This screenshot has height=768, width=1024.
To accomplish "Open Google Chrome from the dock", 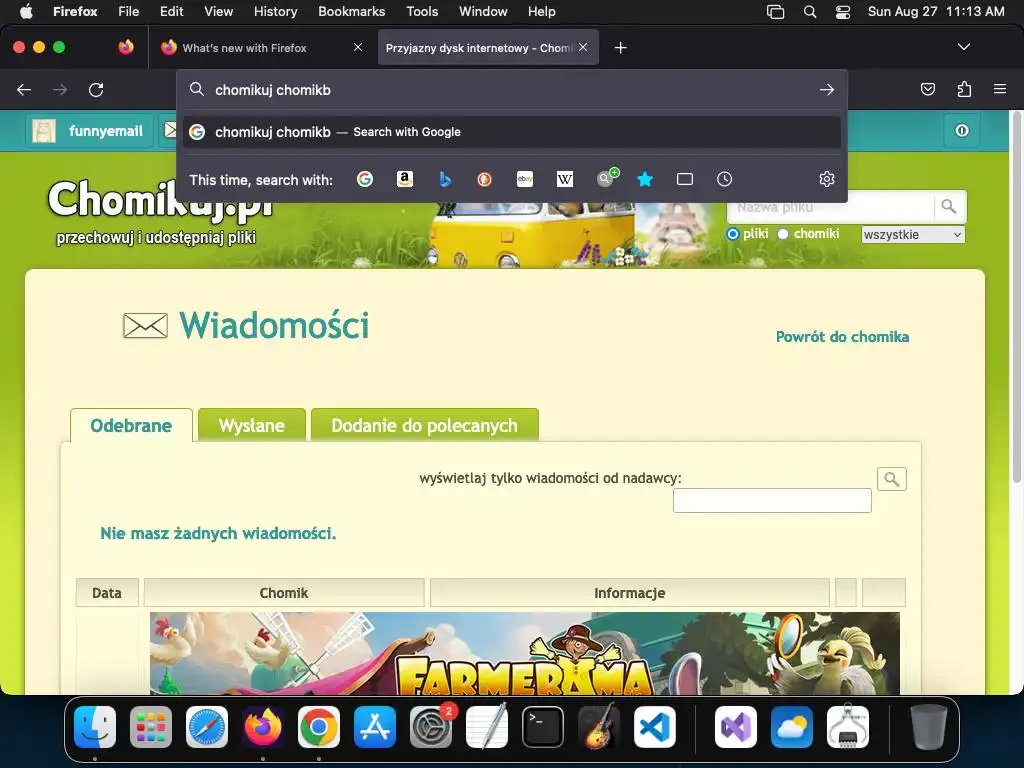I will click(x=319, y=727).
